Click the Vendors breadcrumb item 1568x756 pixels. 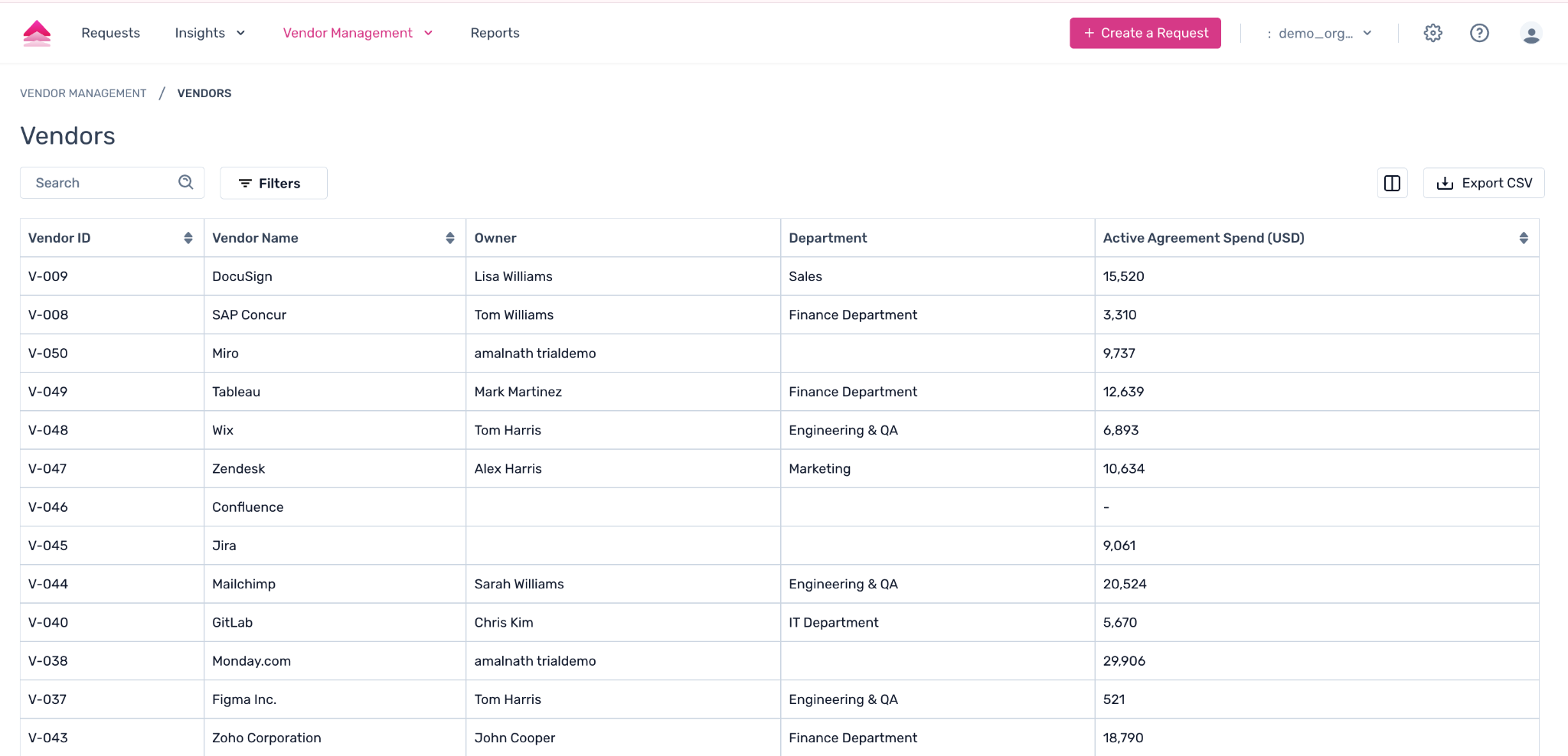[x=204, y=93]
